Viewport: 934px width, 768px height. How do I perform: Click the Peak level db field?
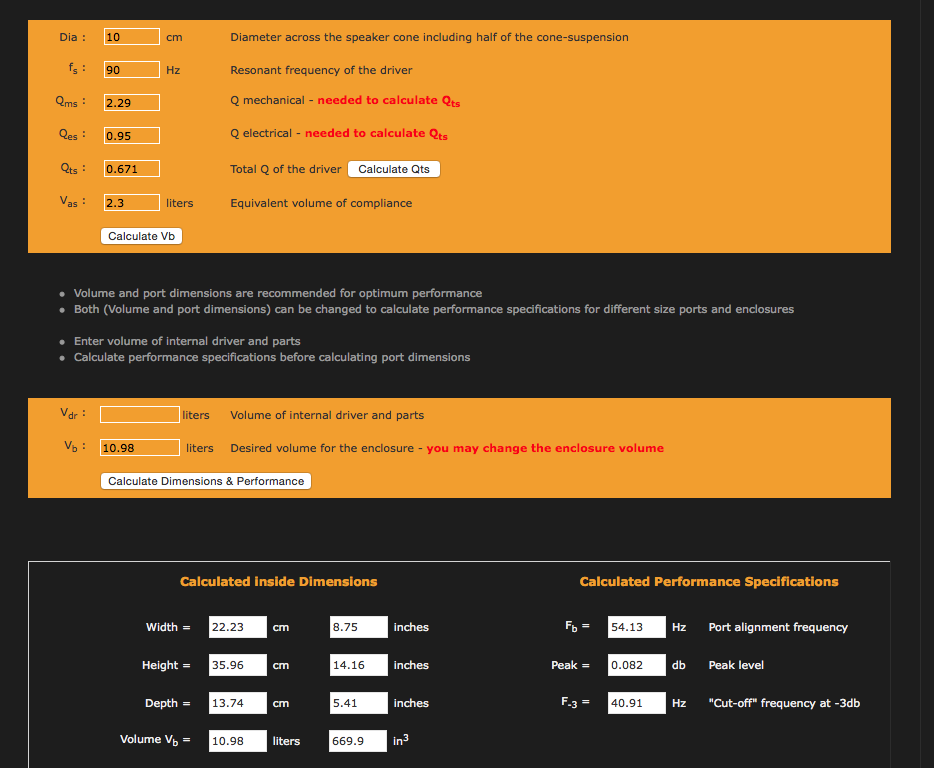point(637,665)
